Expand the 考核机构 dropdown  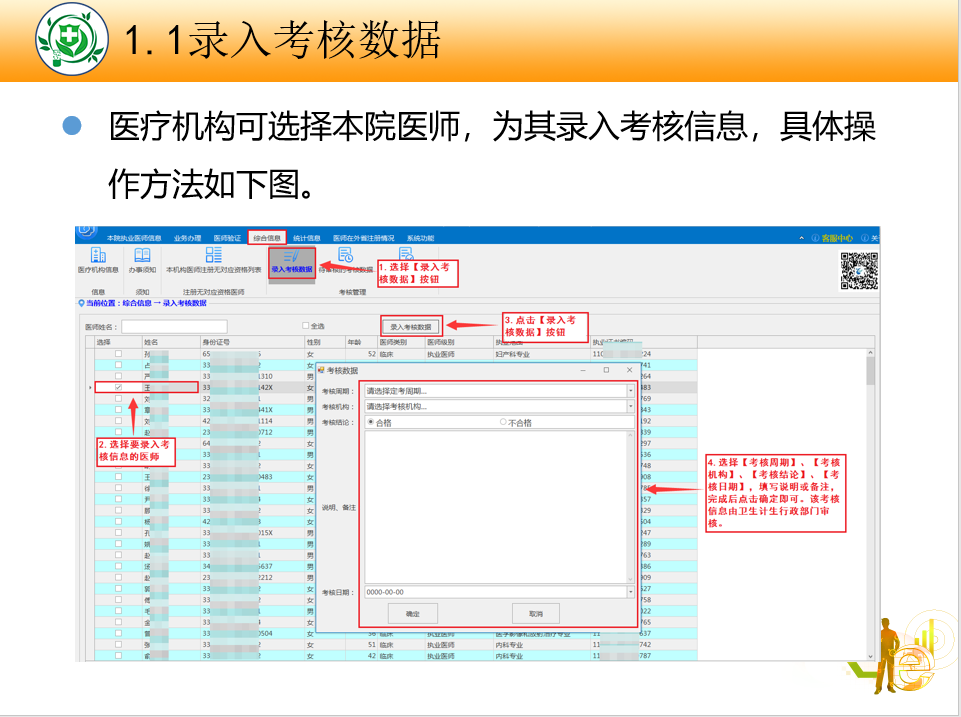click(631, 407)
